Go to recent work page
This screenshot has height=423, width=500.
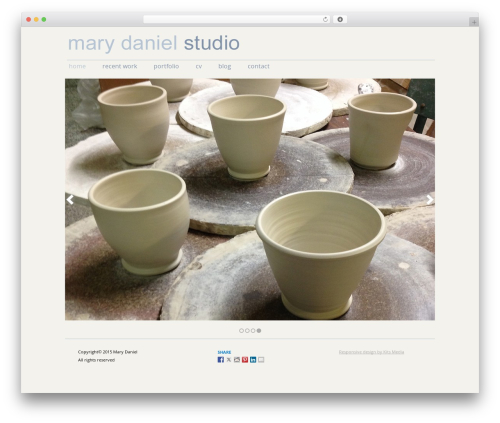pyautogui.click(x=120, y=66)
